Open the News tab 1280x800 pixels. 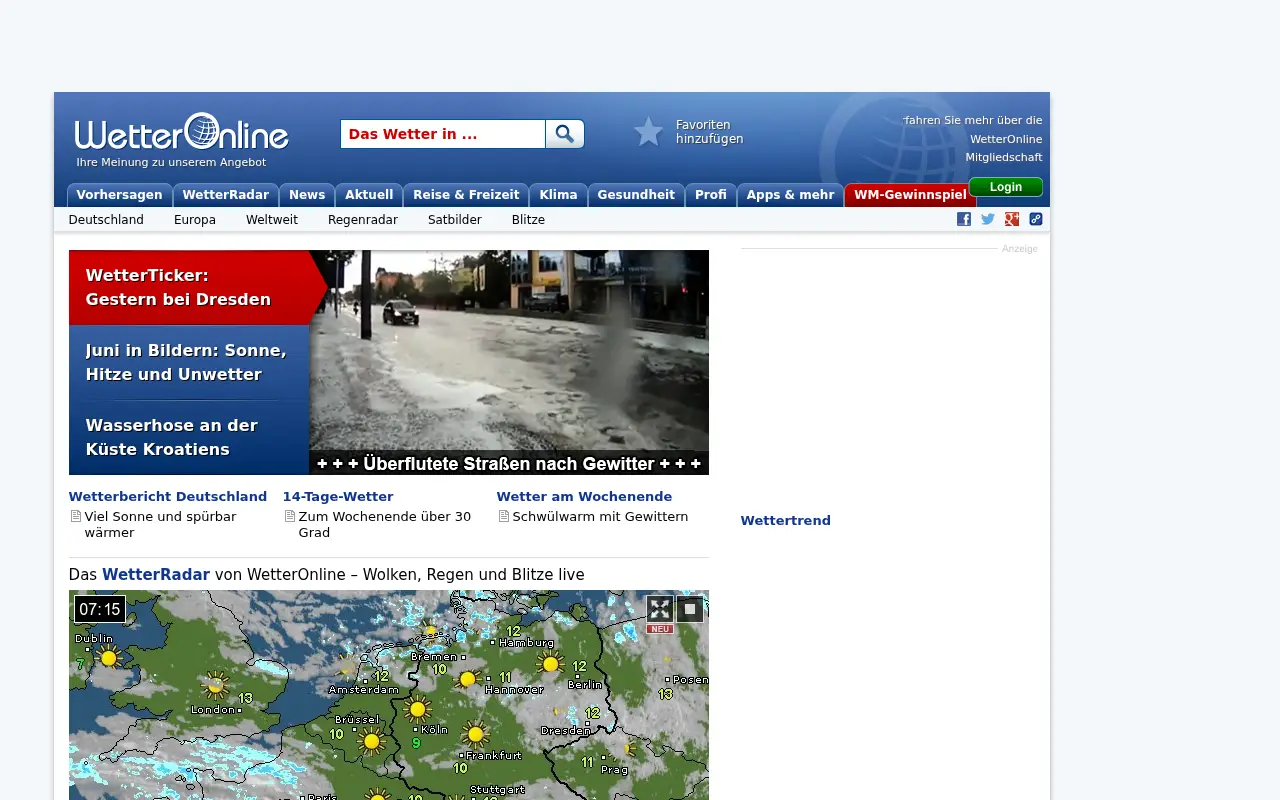click(307, 195)
